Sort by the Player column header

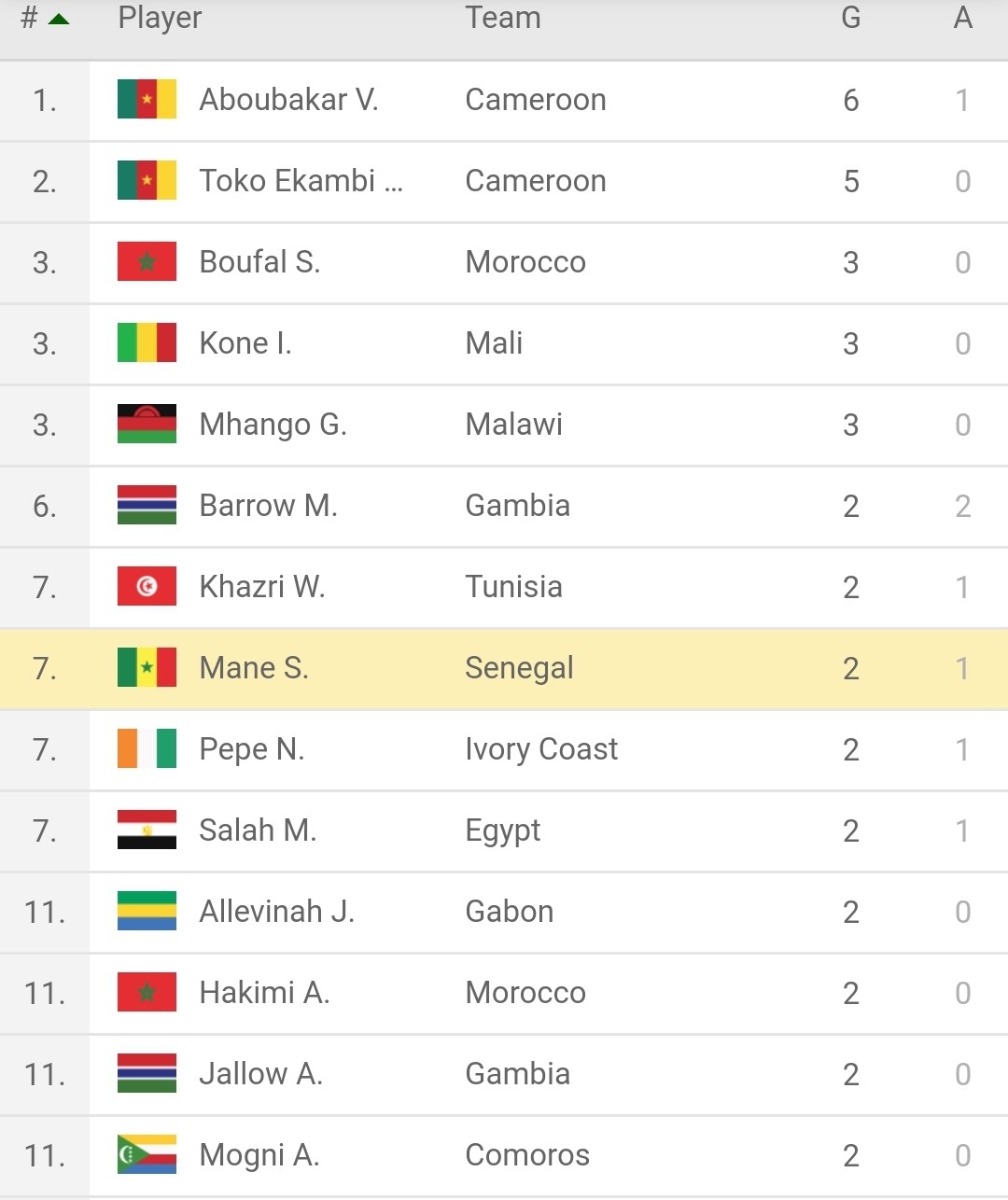[x=160, y=18]
